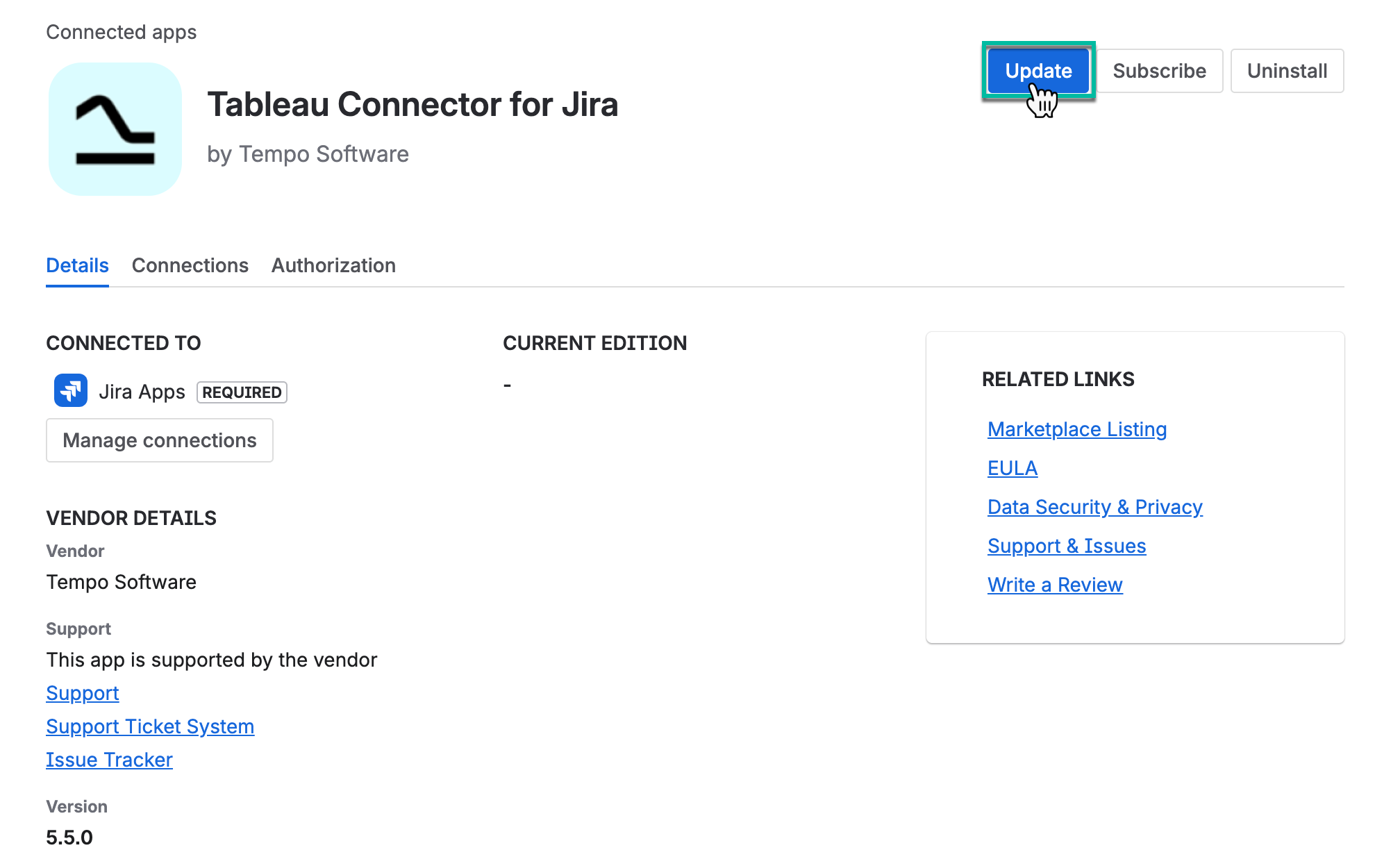Screen dimensions: 1400x850
Task: Open the Issue Tracker link
Action: [x=109, y=760]
